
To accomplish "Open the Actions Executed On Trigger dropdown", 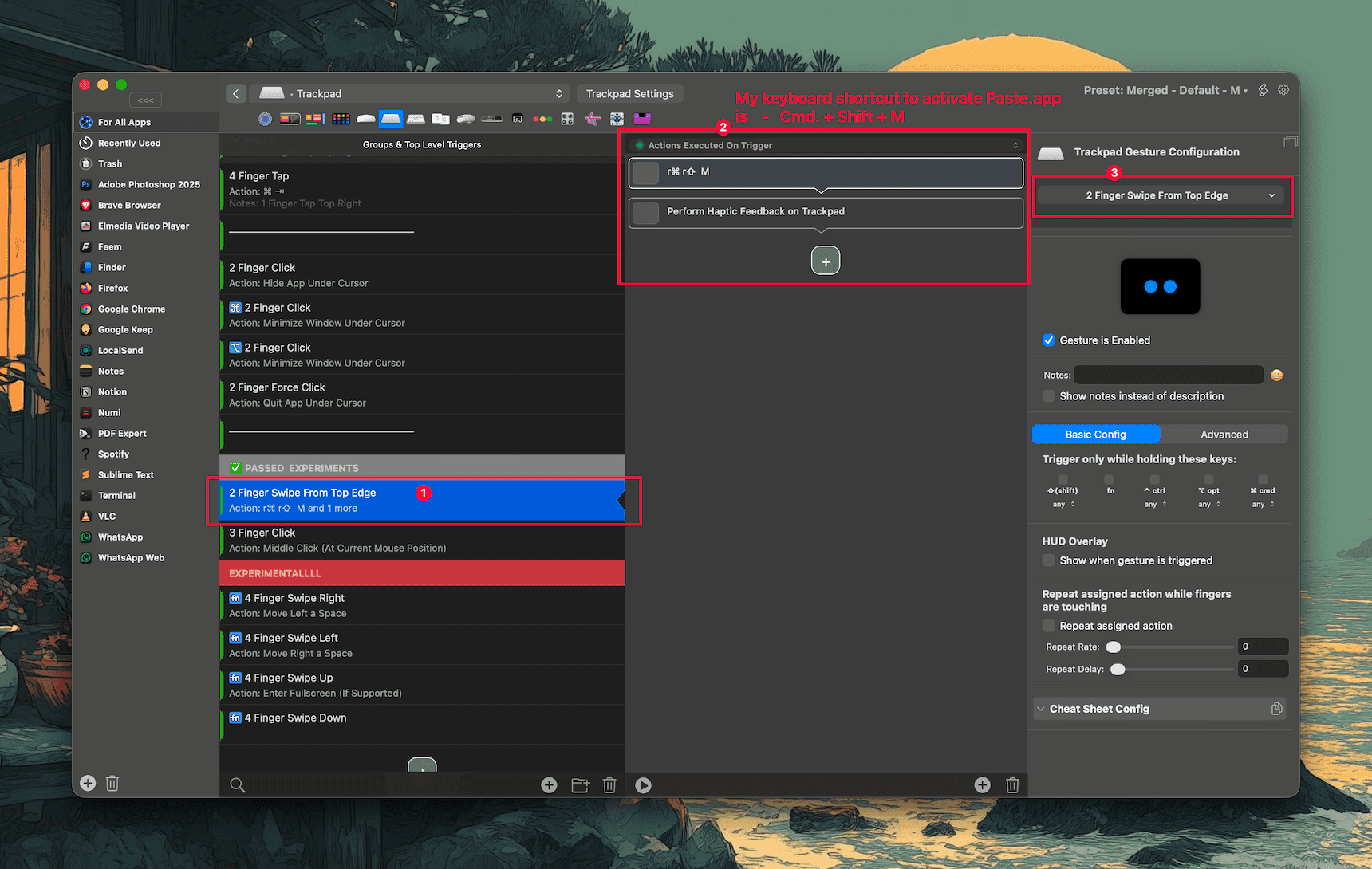I will click(x=826, y=145).
